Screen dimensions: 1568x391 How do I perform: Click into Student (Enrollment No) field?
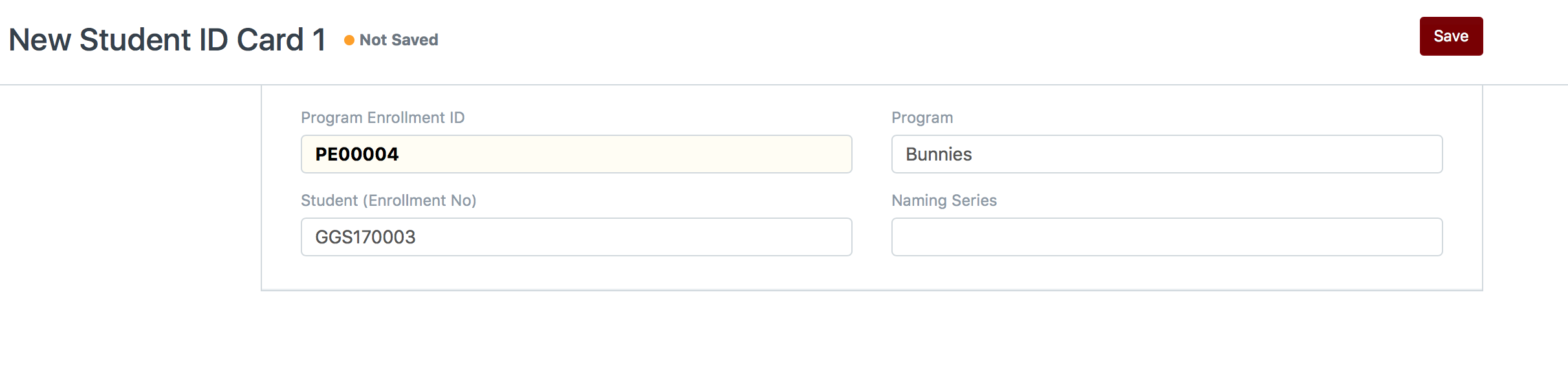tap(576, 237)
